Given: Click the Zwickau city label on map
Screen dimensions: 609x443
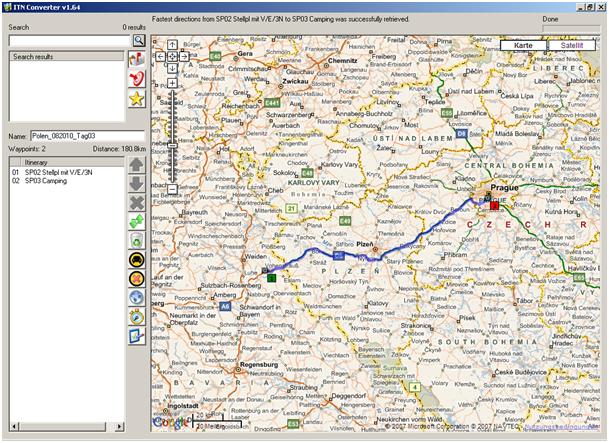Looking at the screenshot, I should (295, 81).
